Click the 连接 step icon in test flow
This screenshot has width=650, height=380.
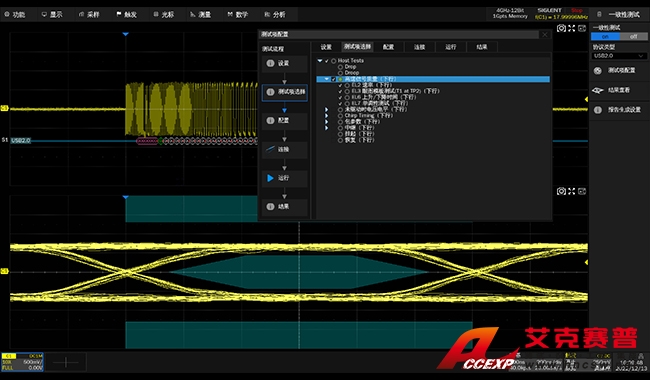click(270, 149)
